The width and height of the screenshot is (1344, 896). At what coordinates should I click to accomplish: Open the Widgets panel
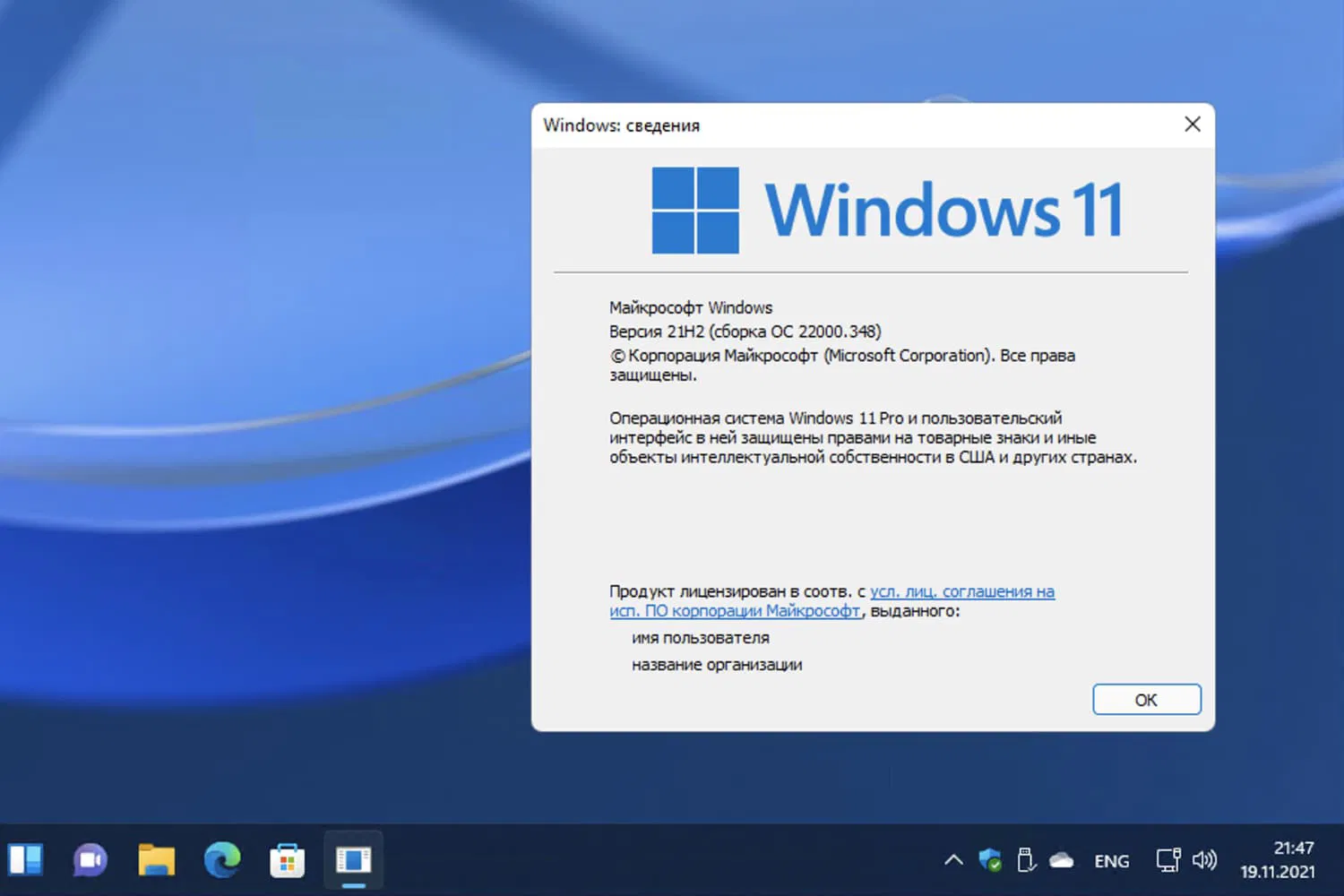pyautogui.click(x=27, y=860)
